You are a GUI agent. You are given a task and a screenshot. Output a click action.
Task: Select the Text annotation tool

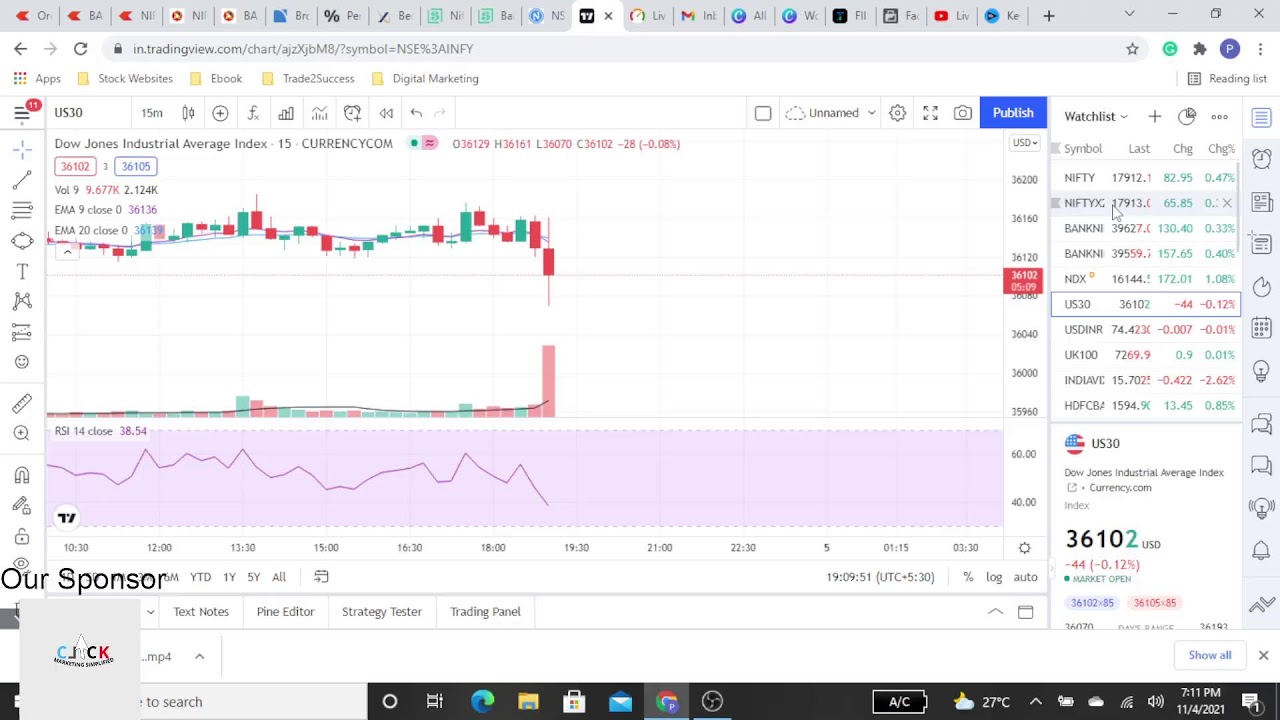(22, 271)
